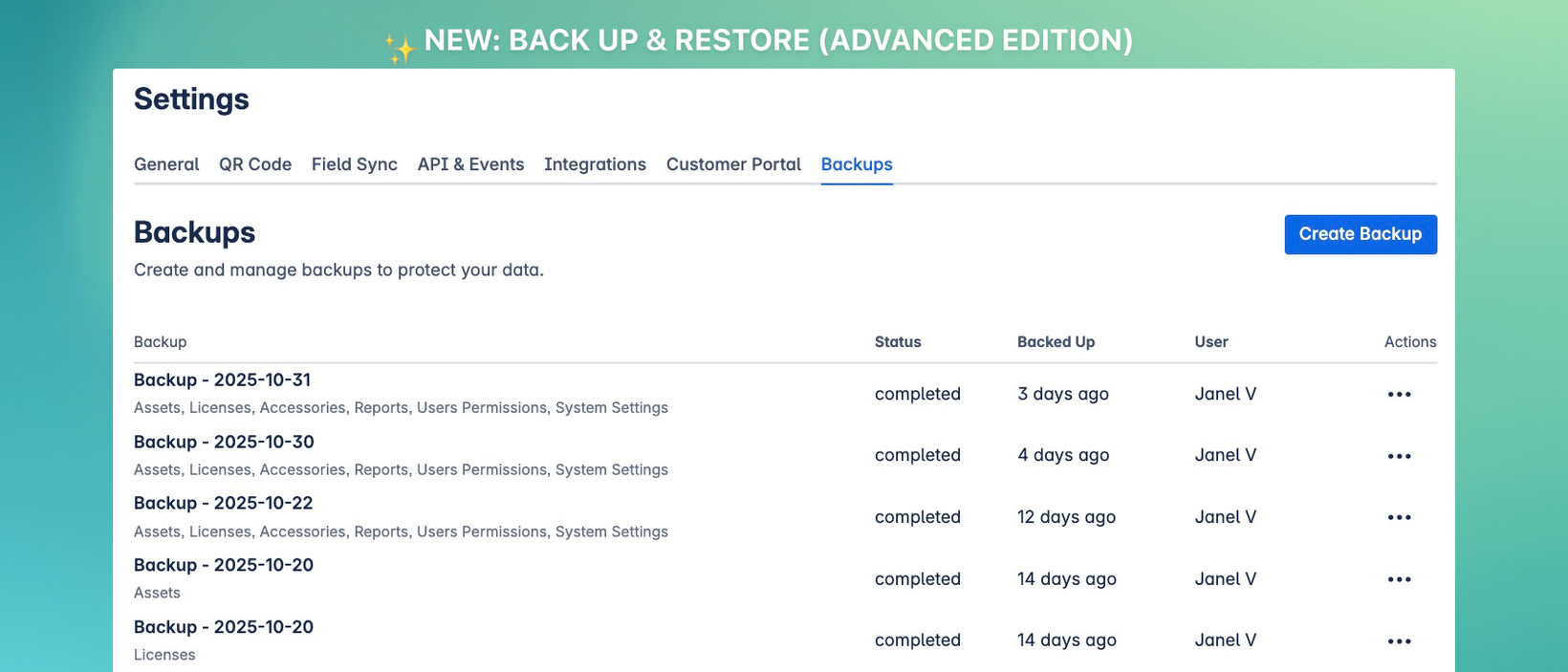Open actions menu for Backup 2025-10-31

point(1399,395)
